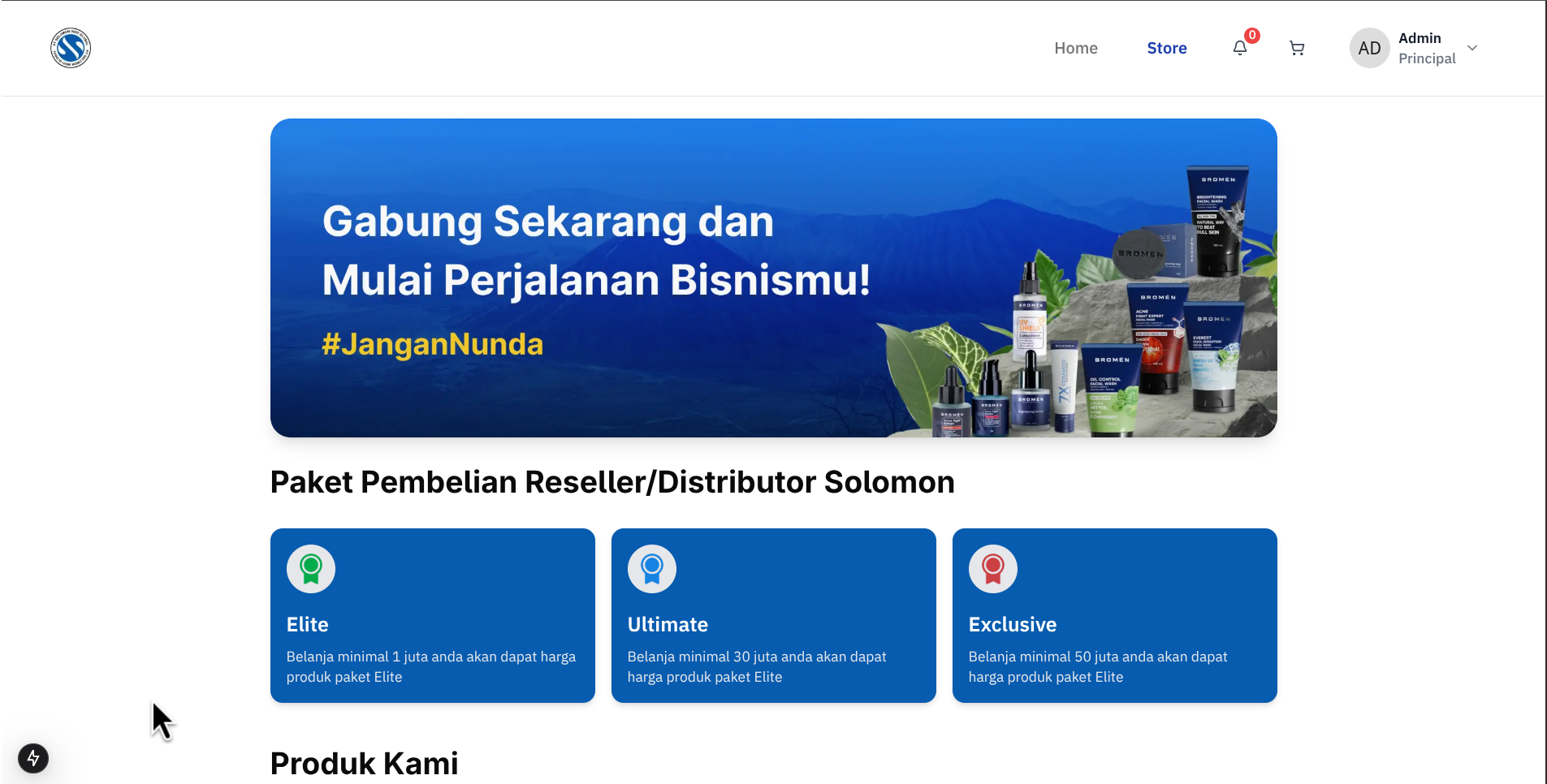Image resolution: width=1547 pixels, height=784 pixels.
Task: Click the Principal role label
Action: pos(1427,58)
